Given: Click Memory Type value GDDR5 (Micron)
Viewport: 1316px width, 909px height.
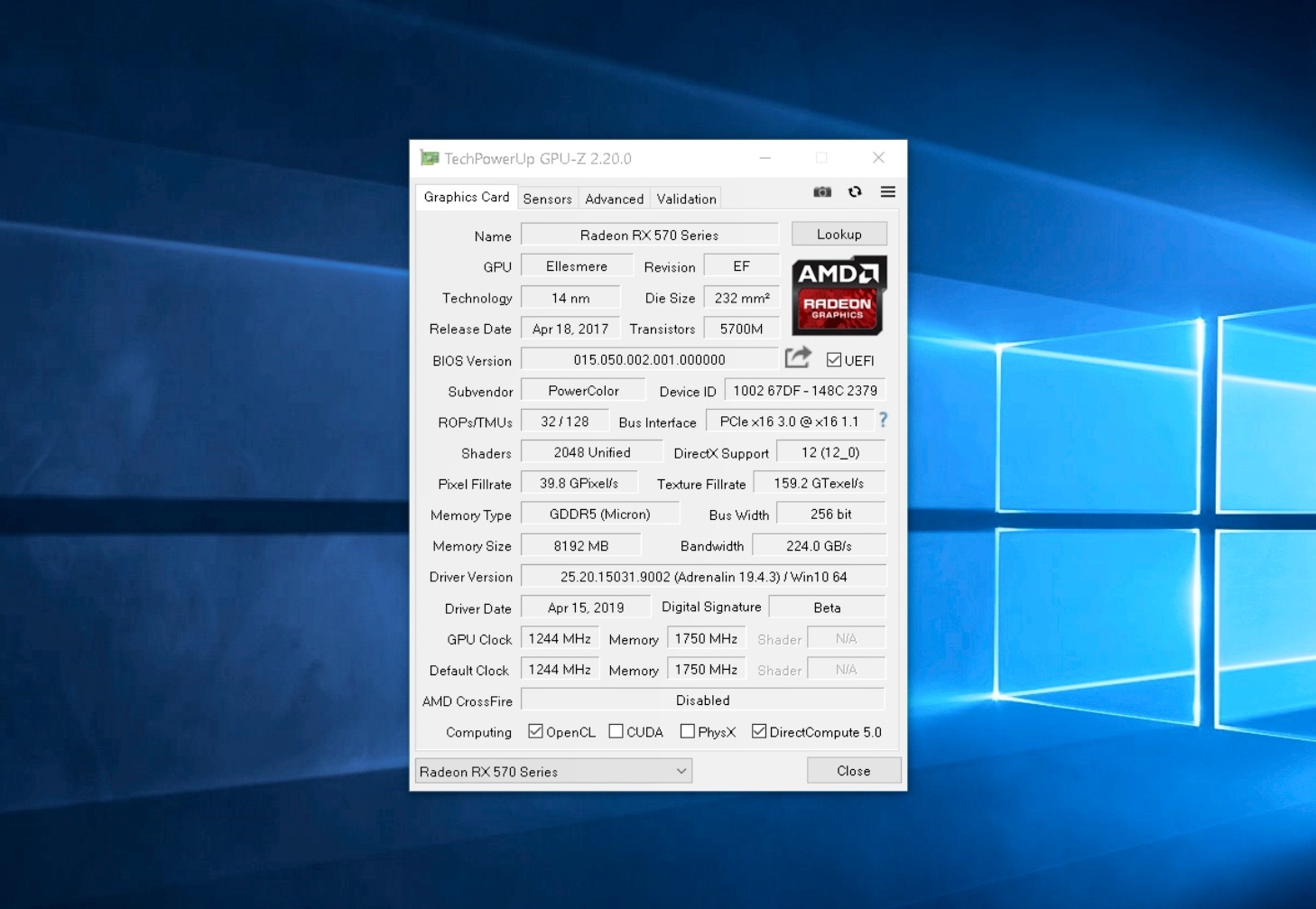Looking at the screenshot, I should [x=600, y=514].
